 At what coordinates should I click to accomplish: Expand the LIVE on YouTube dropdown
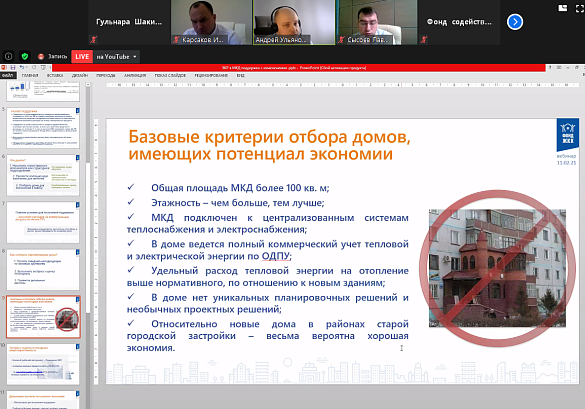tap(135, 57)
